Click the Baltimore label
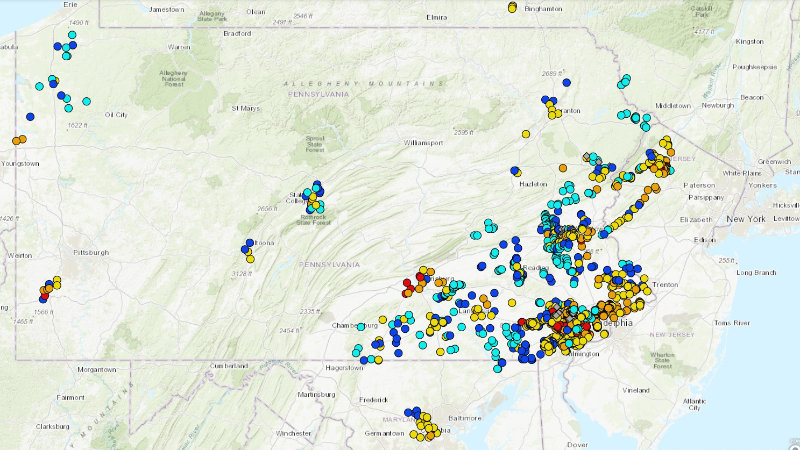Image resolution: width=800 pixels, height=450 pixels. (x=465, y=418)
